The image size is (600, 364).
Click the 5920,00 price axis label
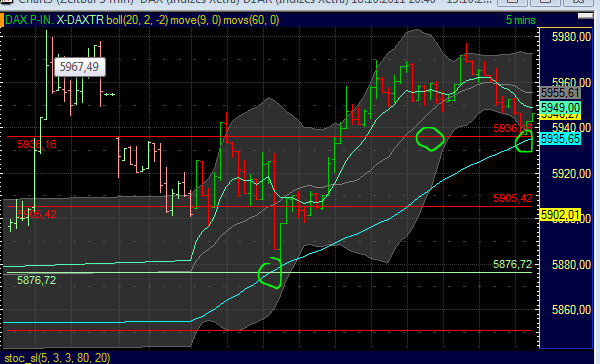pos(571,174)
